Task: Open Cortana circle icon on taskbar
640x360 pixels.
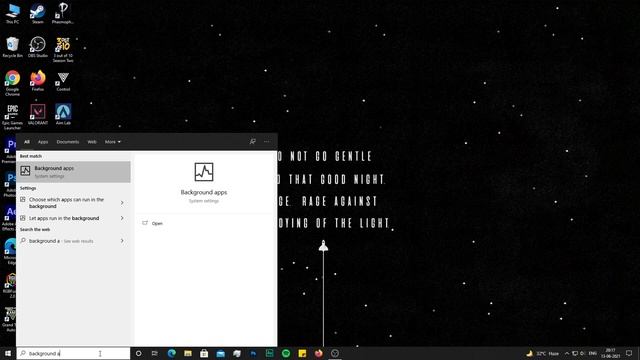Action: (138, 353)
